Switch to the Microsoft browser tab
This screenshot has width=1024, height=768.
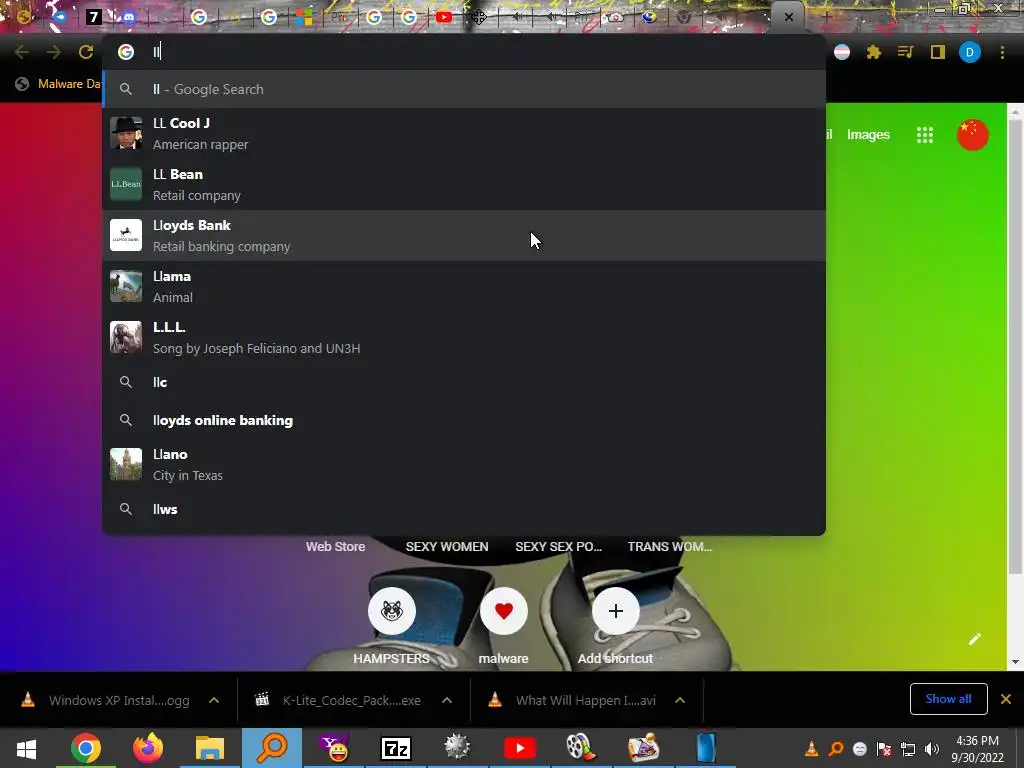point(304,17)
